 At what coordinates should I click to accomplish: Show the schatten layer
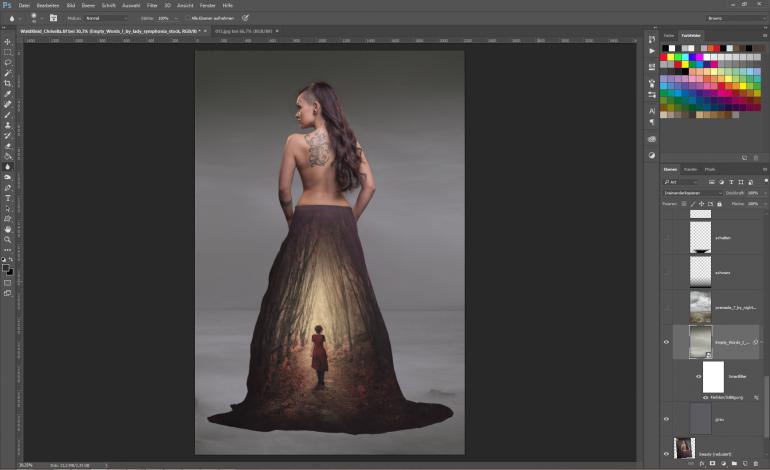pos(666,238)
